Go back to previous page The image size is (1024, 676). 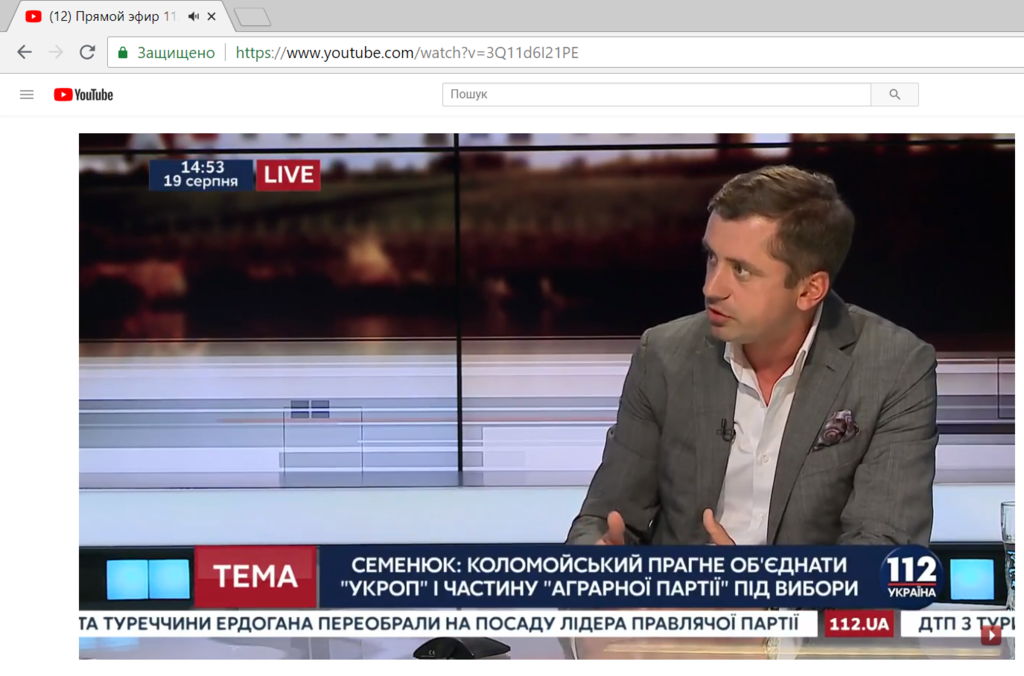pyautogui.click(x=25, y=53)
